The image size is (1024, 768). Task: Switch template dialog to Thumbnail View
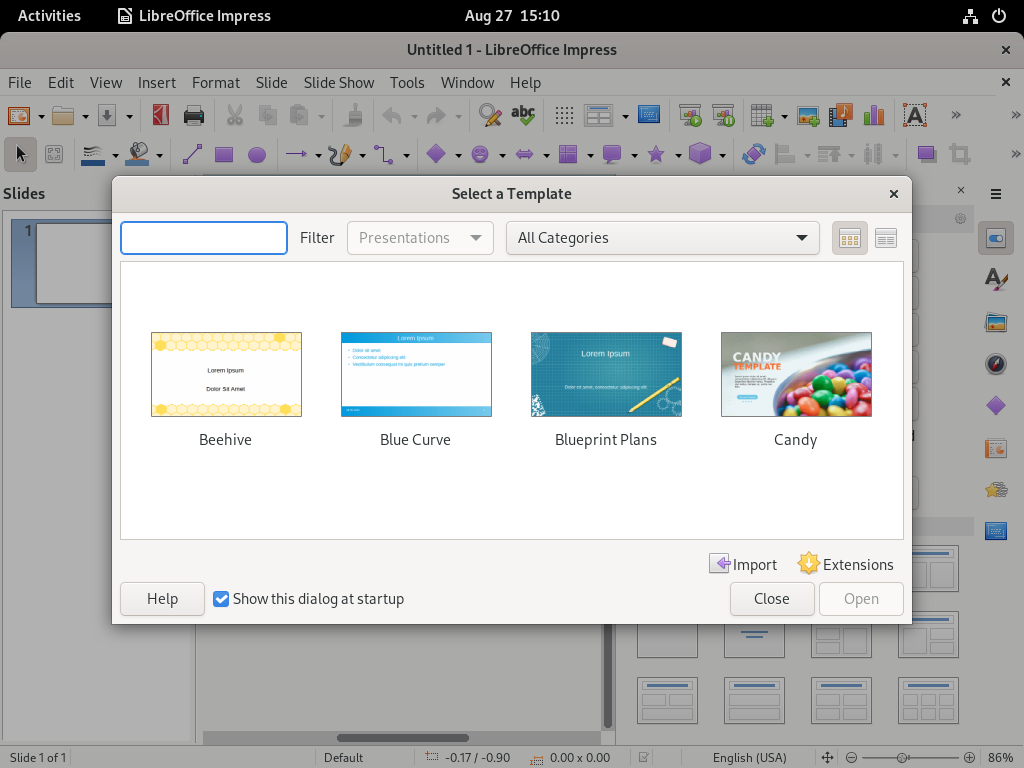[850, 238]
